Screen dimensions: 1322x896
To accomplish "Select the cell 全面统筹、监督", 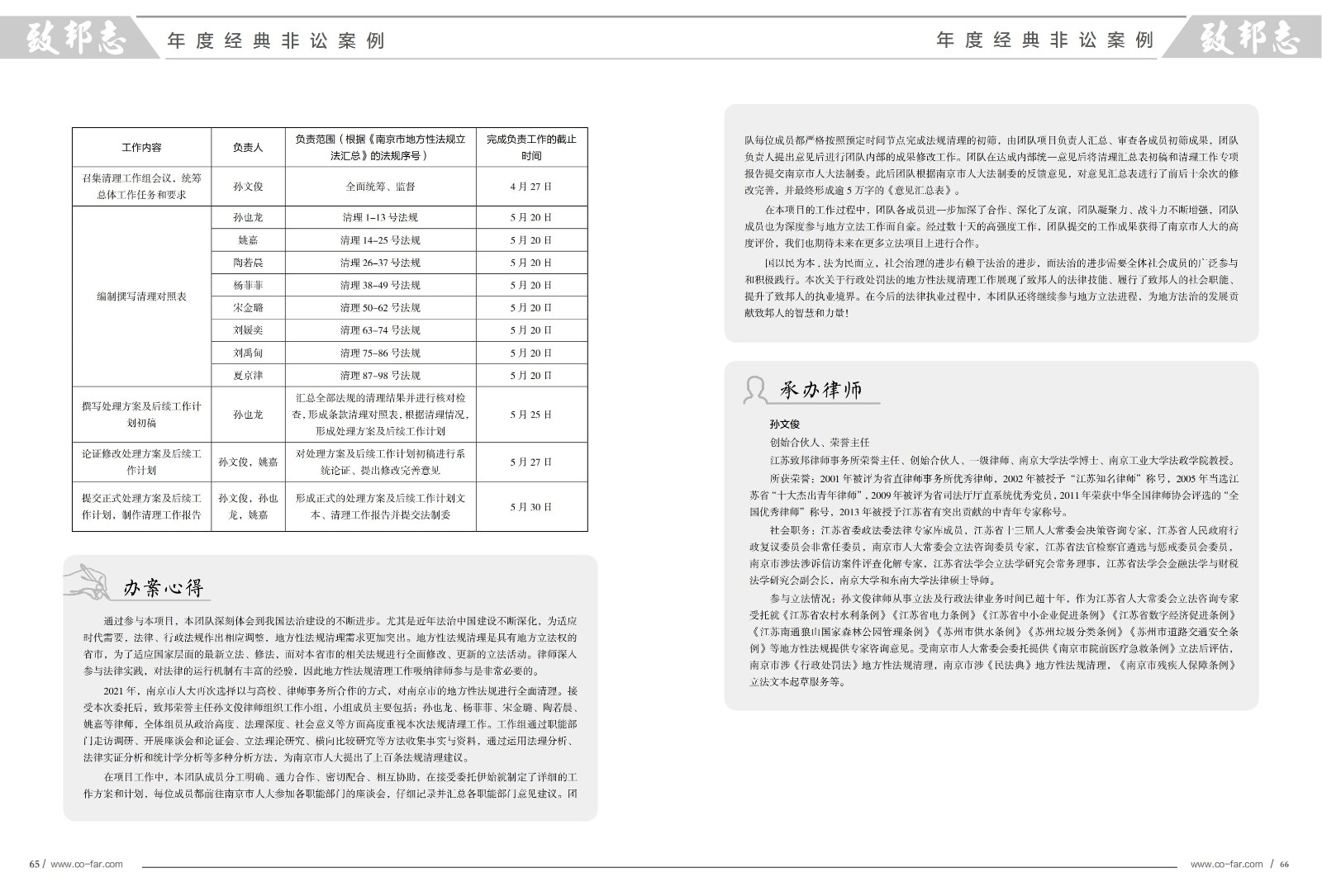I will (380, 187).
